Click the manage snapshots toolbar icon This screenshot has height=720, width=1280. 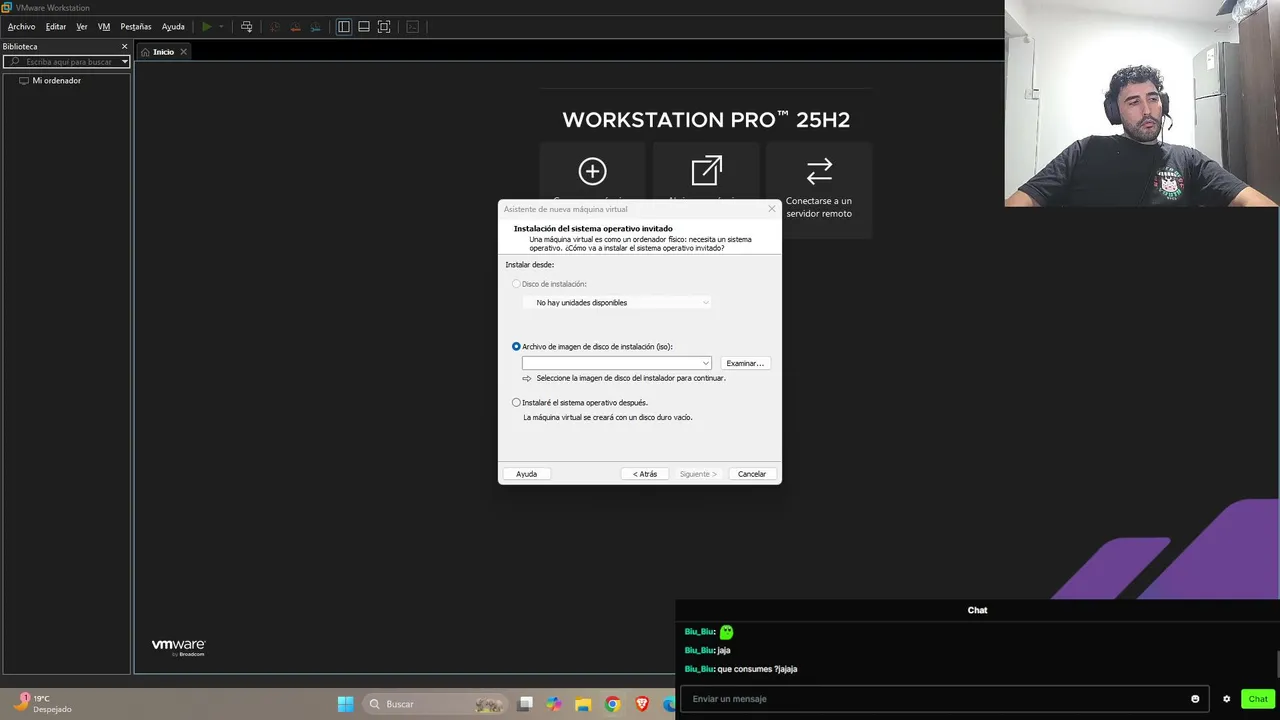[x=315, y=27]
